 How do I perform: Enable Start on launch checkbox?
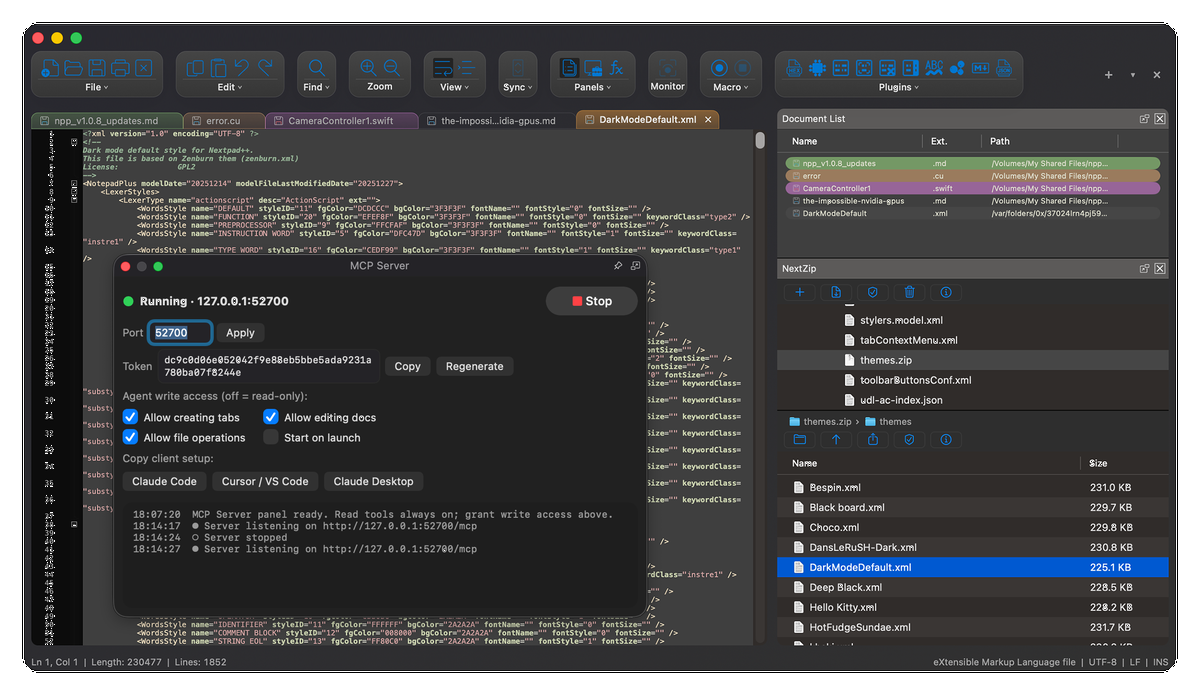tap(270, 437)
